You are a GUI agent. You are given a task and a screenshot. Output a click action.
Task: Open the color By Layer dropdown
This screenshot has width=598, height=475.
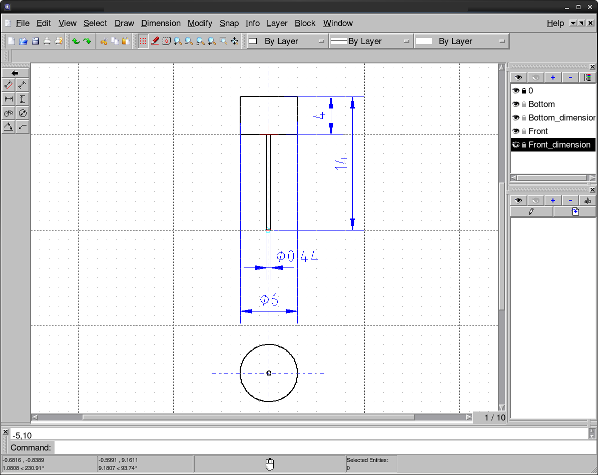[287, 41]
